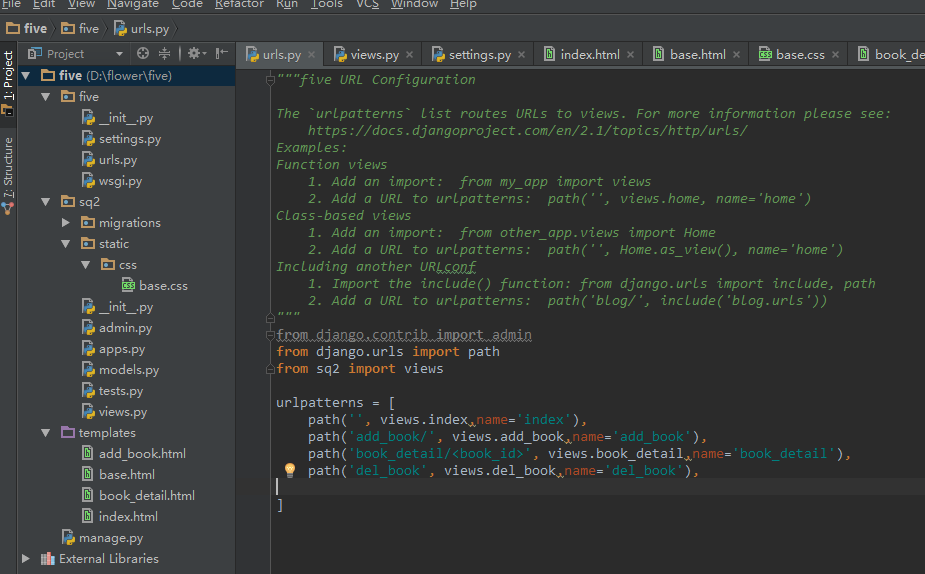Fold the docstring using gutter fold marker
925x574 pixels.
270,80
